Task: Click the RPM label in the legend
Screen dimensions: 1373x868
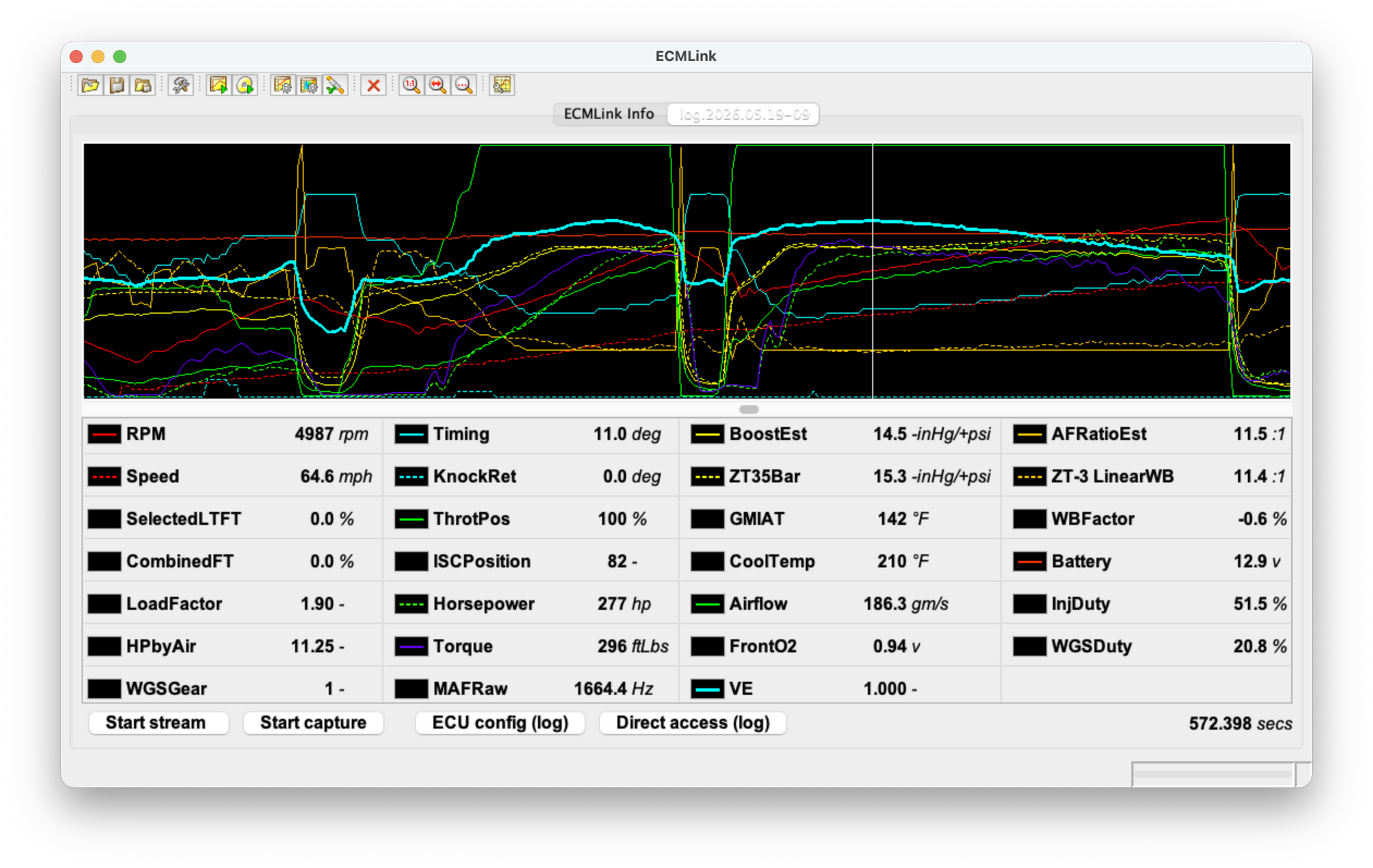Action: (146, 434)
